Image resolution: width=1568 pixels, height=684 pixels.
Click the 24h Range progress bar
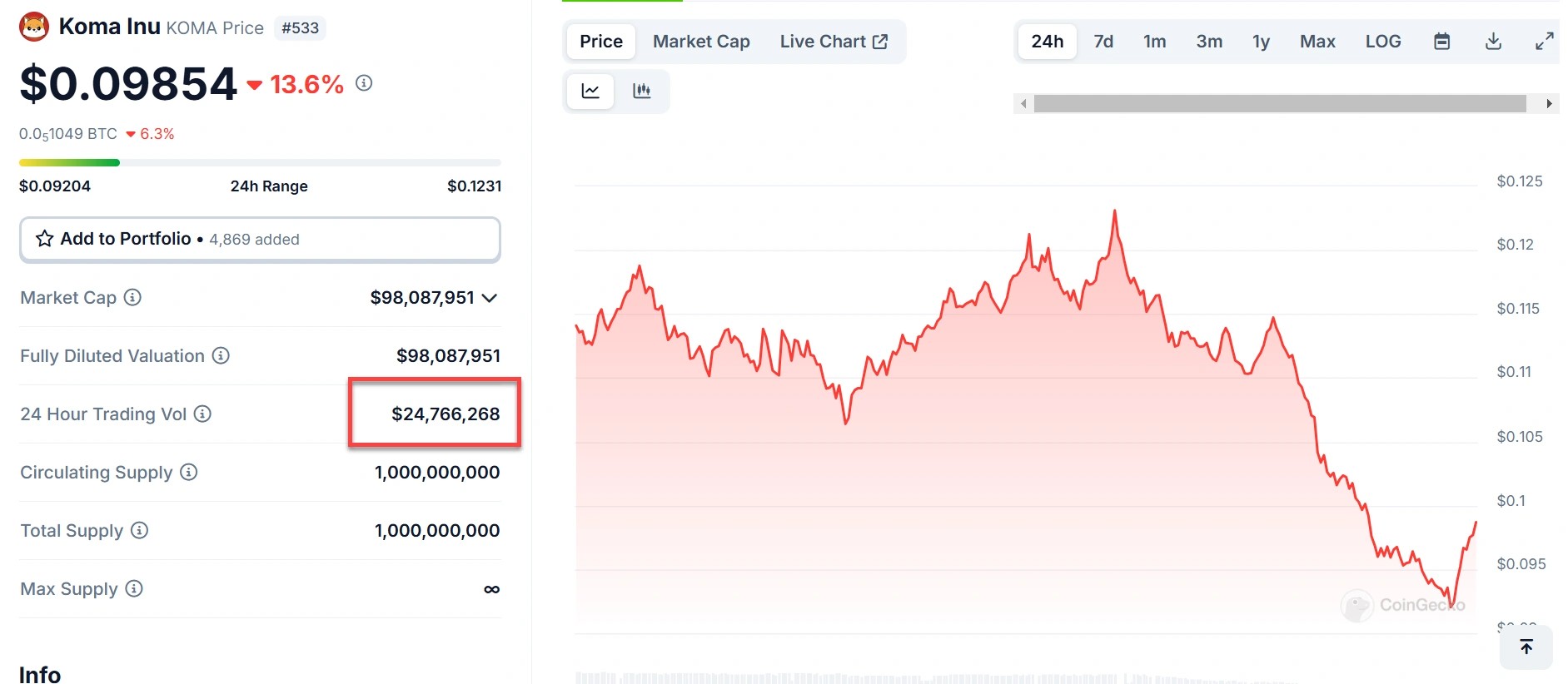pyautogui.click(x=260, y=162)
